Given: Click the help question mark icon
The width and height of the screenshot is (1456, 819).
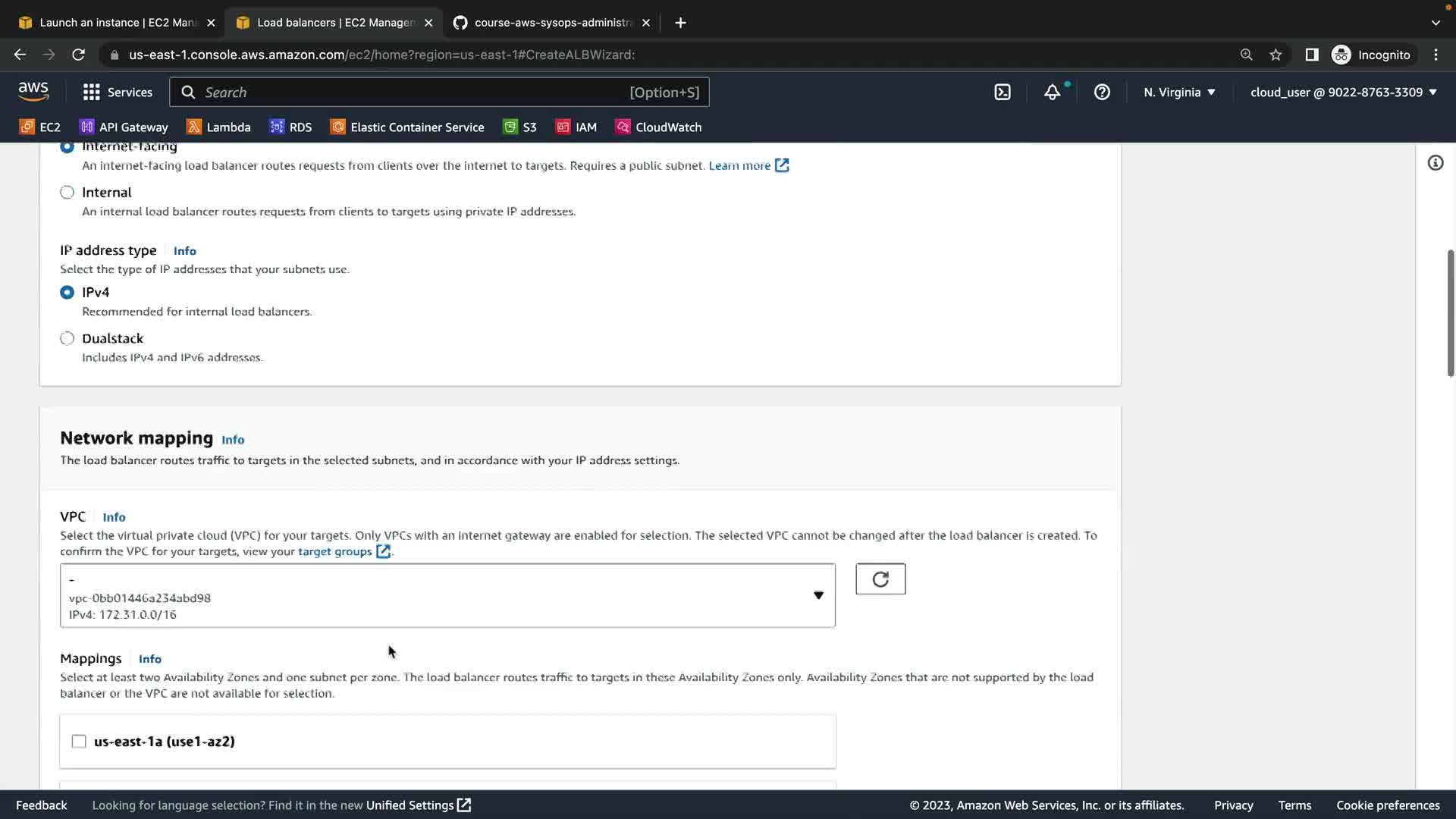Looking at the screenshot, I should point(1102,93).
